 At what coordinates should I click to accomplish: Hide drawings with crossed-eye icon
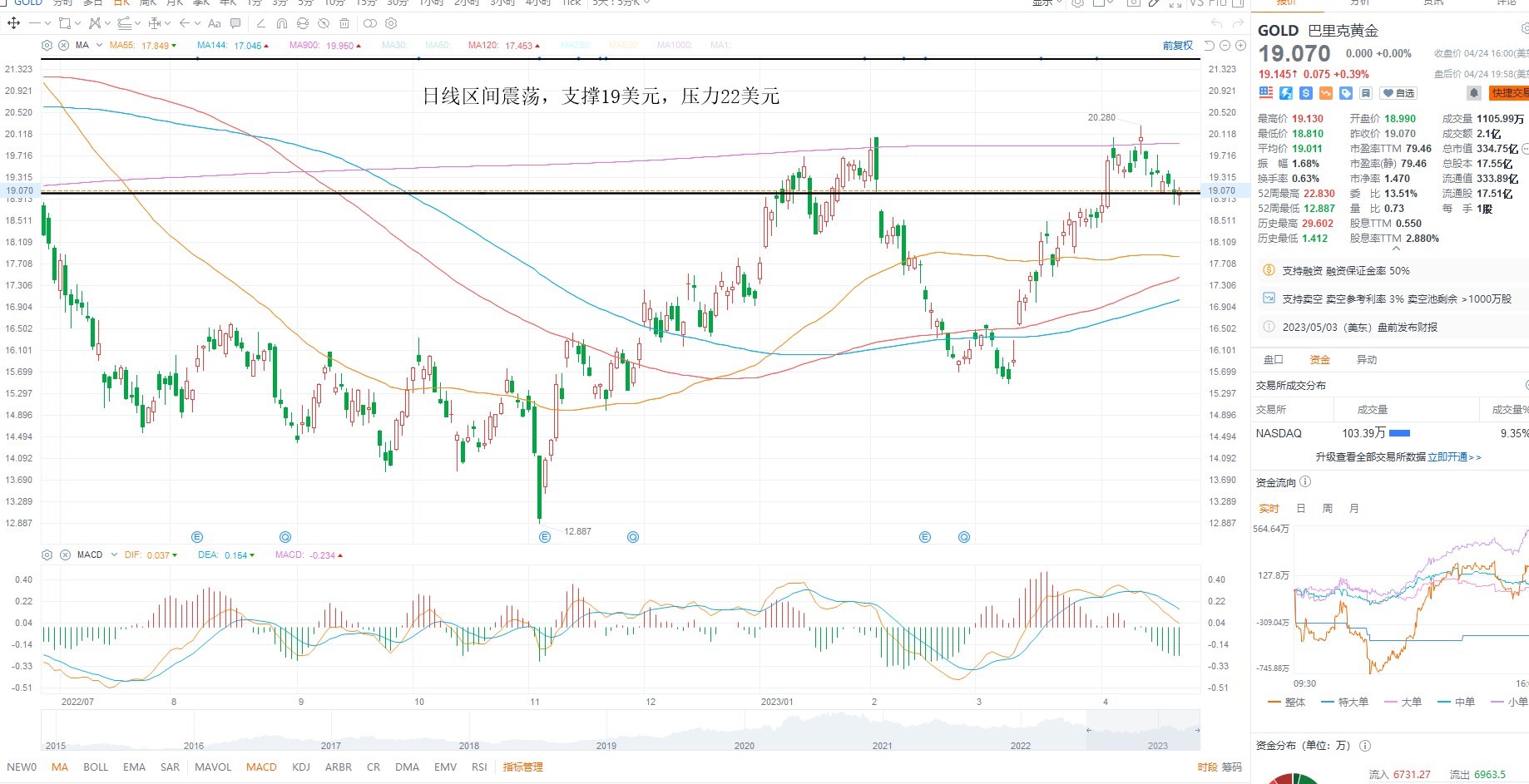click(324, 23)
